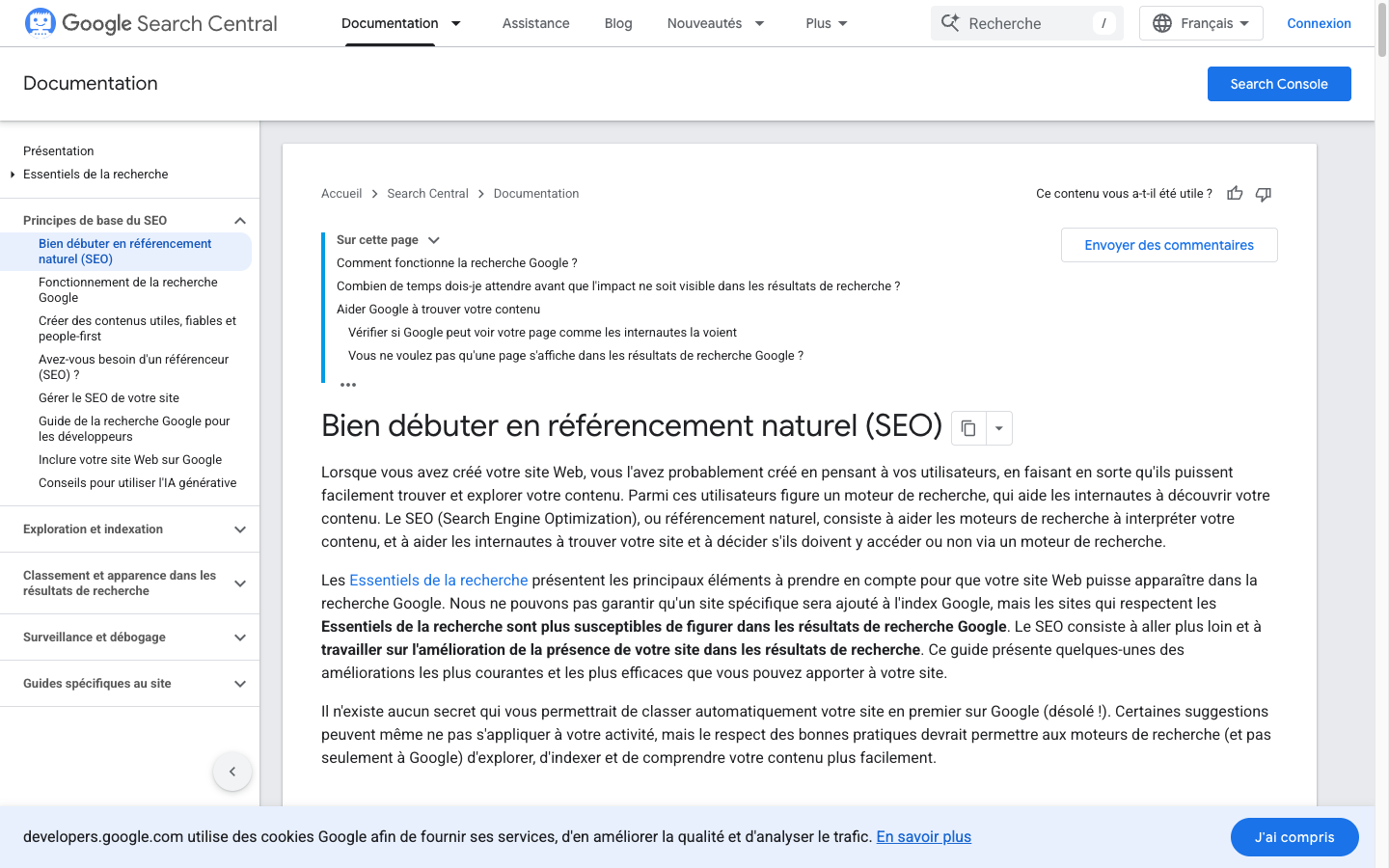
Task: Open the Nouveautés dropdown arrow
Action: (x=759, y=23)
